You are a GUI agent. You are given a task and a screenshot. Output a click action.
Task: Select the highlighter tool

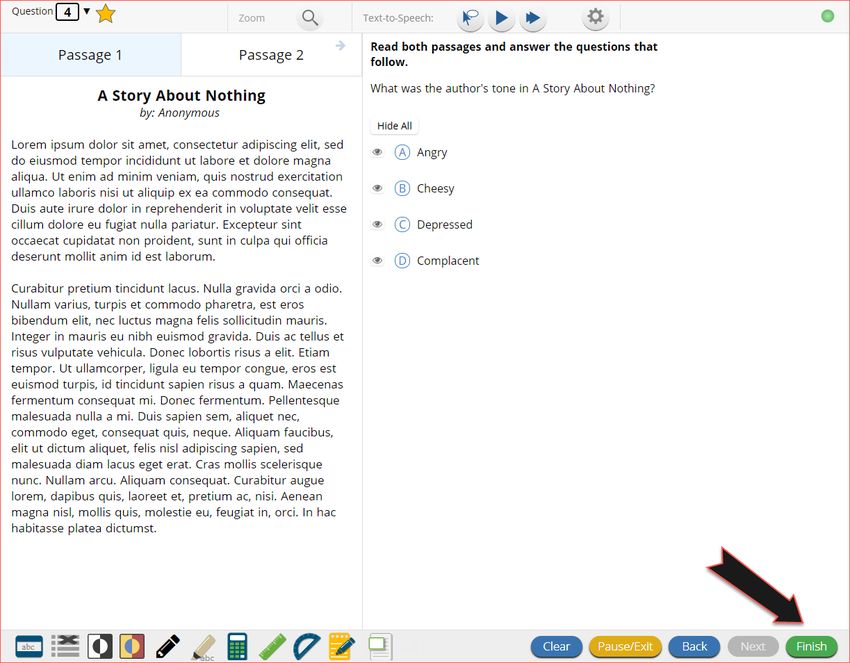(203, 647)
